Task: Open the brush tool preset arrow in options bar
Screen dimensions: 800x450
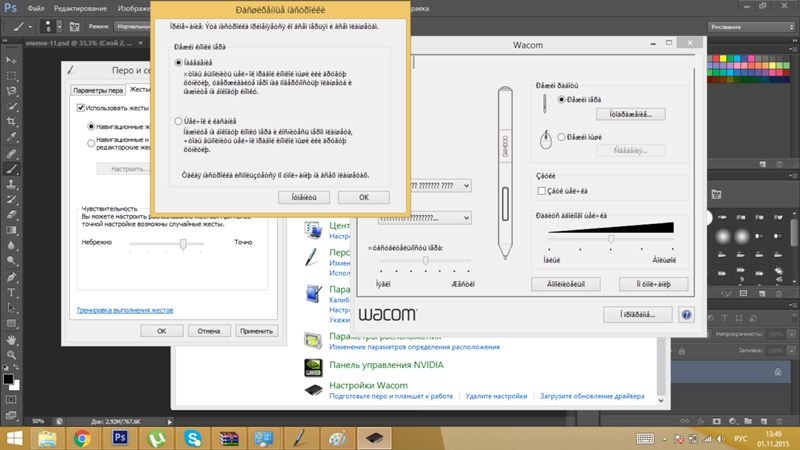Action: coord(30,27)
